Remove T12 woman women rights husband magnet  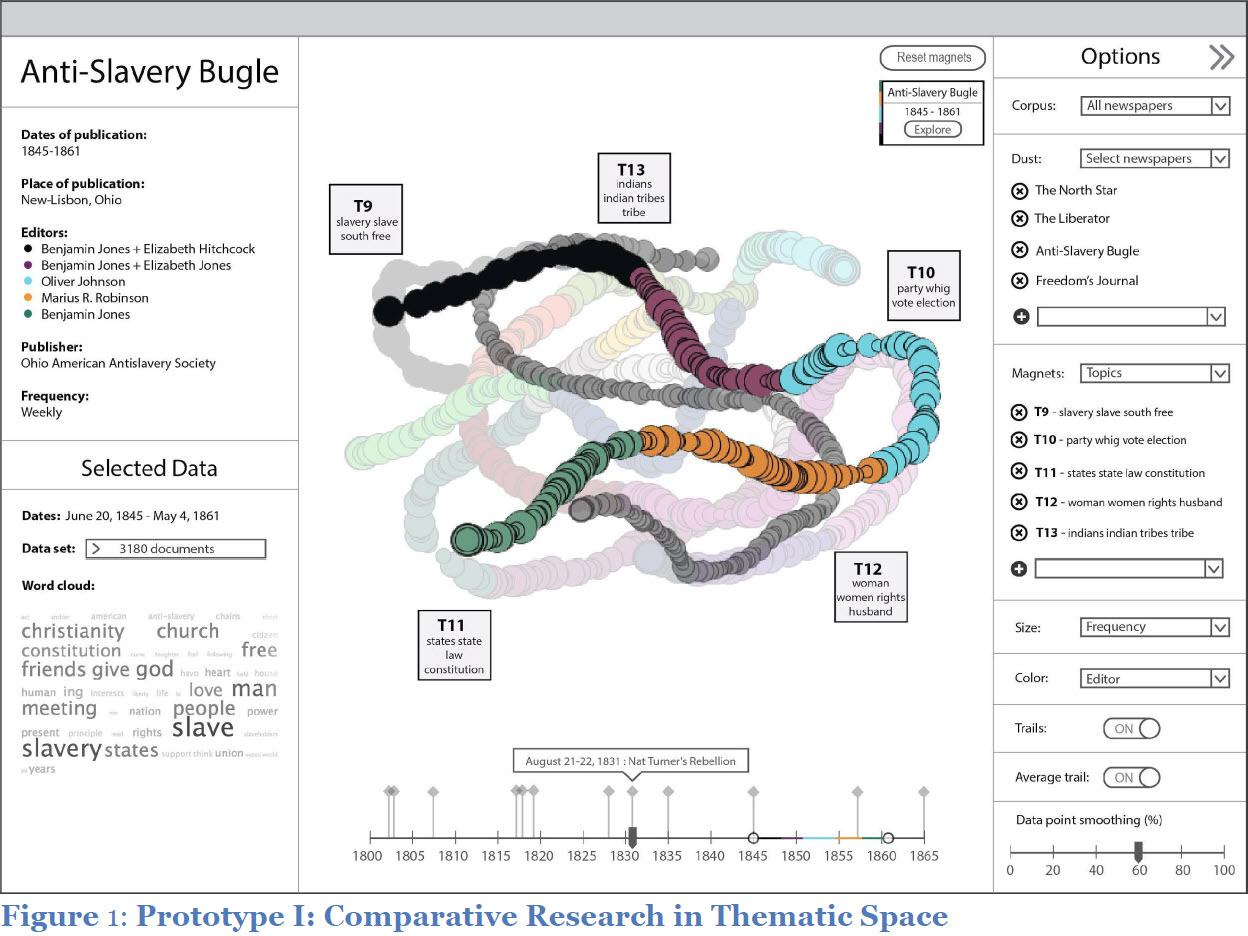1018,502
